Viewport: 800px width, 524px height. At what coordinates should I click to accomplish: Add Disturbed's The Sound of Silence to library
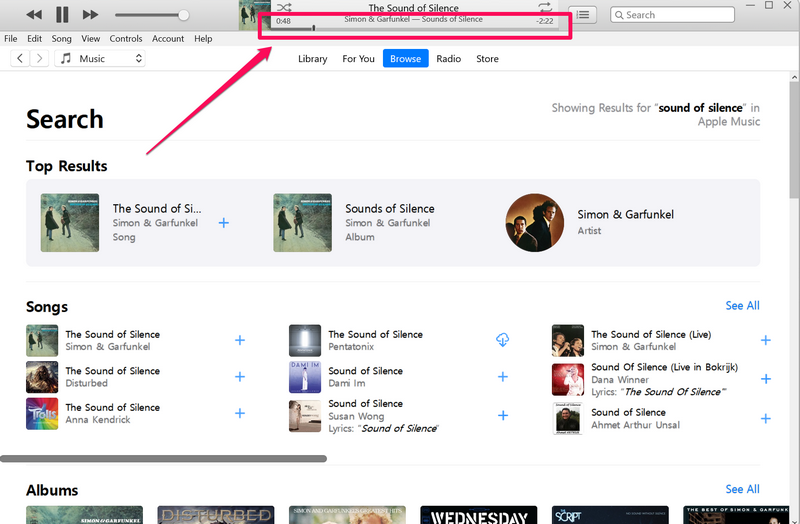point(240,377)
